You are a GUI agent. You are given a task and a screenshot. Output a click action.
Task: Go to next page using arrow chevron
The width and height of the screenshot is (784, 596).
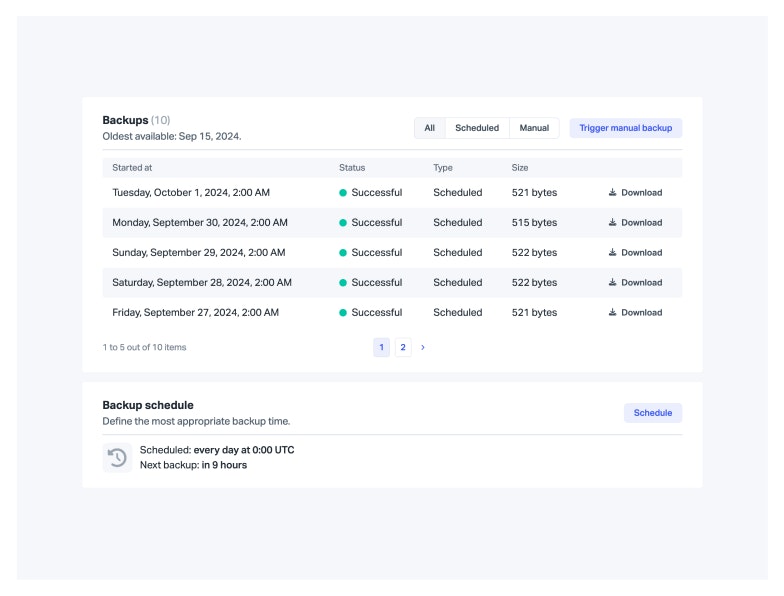pos(423,348)
